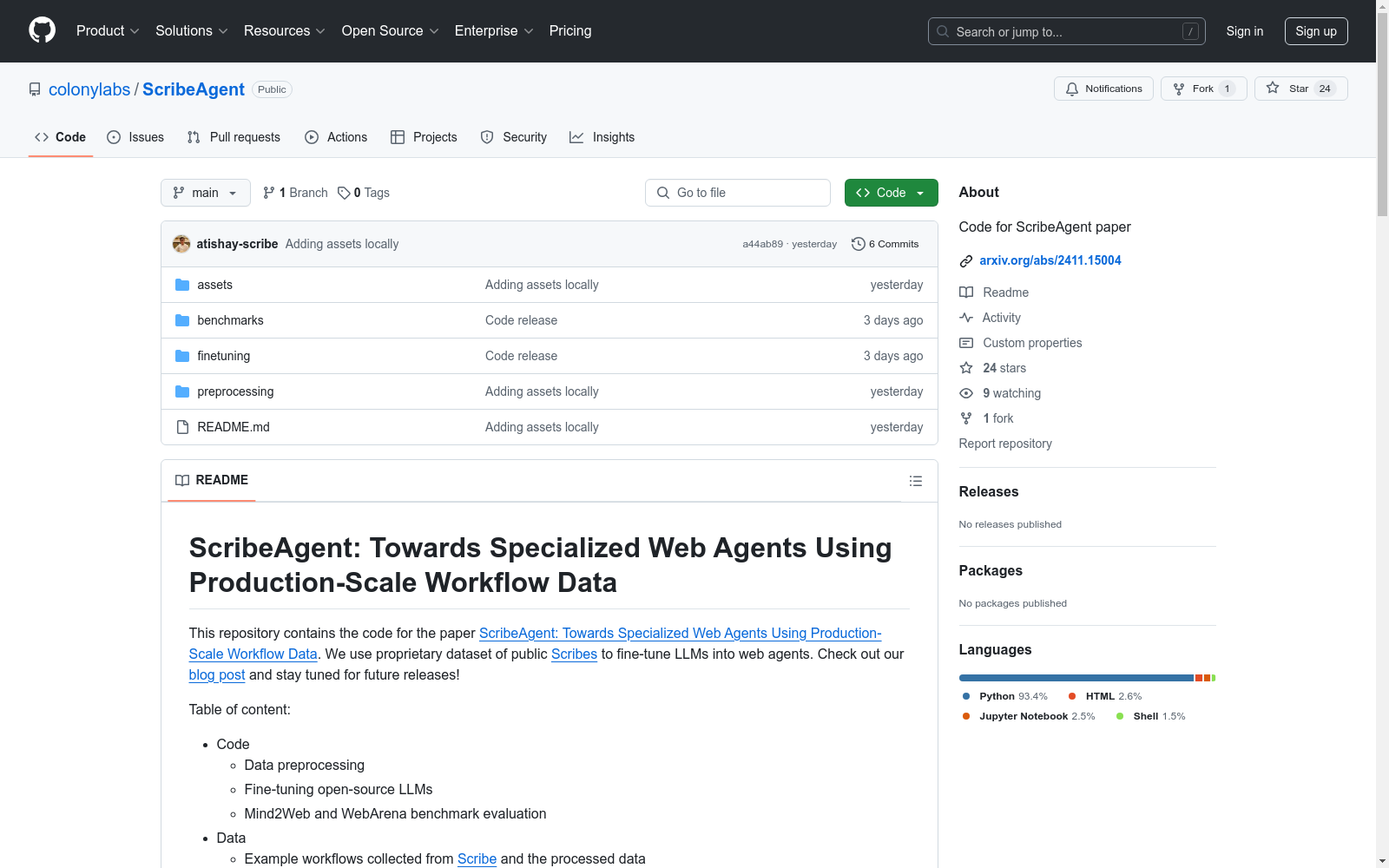Screen dimensions: 1389x868
Task: Open the Releases section heading
Action: [989, 491]
